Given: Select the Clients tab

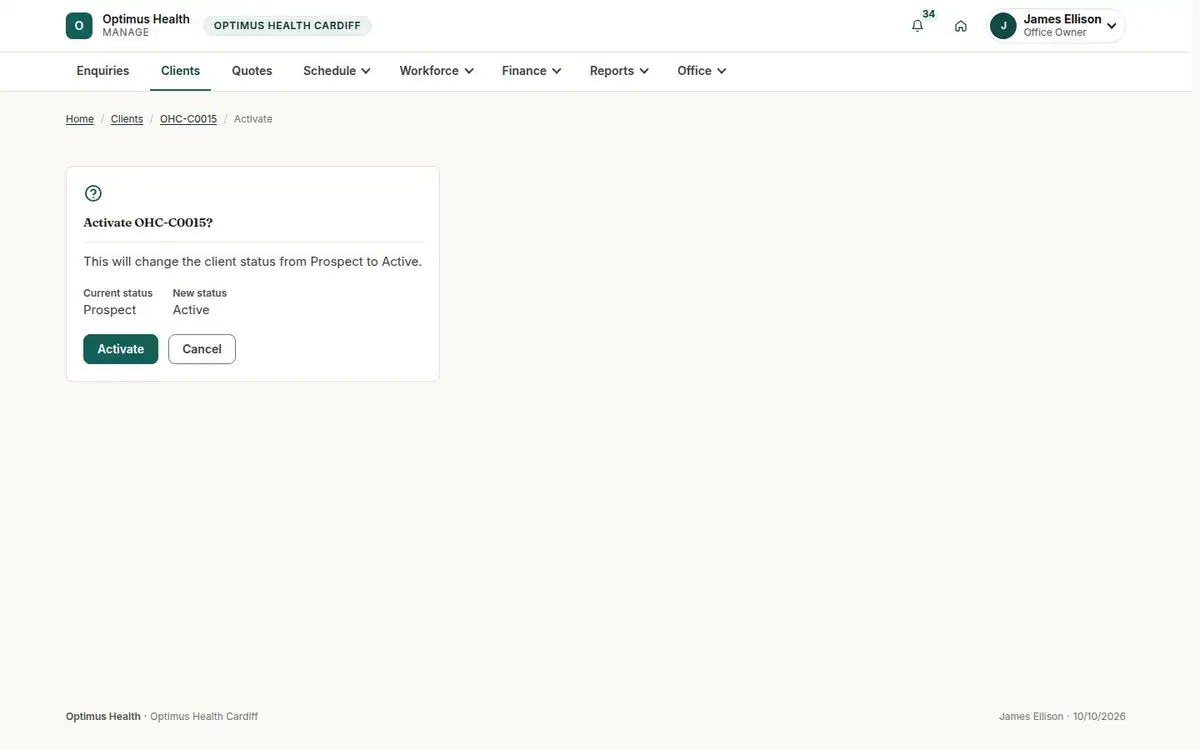Looking at the screenshot, I should 181,71.
